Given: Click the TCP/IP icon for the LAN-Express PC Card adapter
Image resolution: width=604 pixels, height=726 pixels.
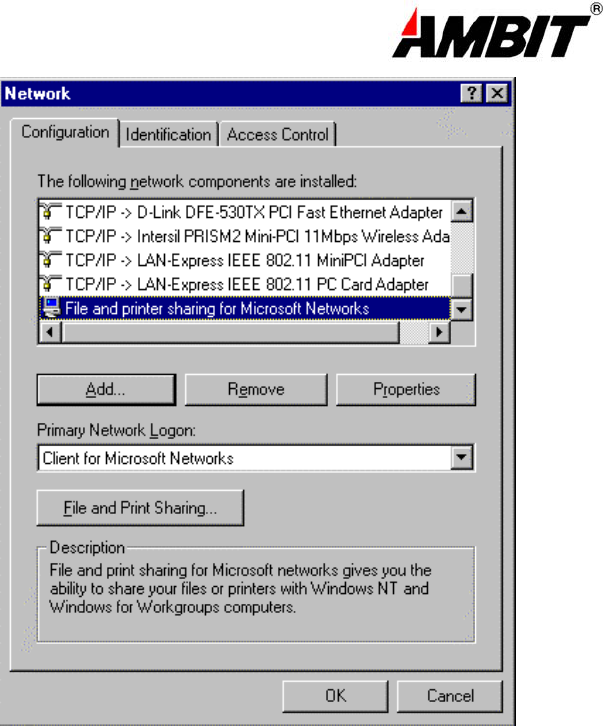Looking at the screenshot, I should pos(50,284).
